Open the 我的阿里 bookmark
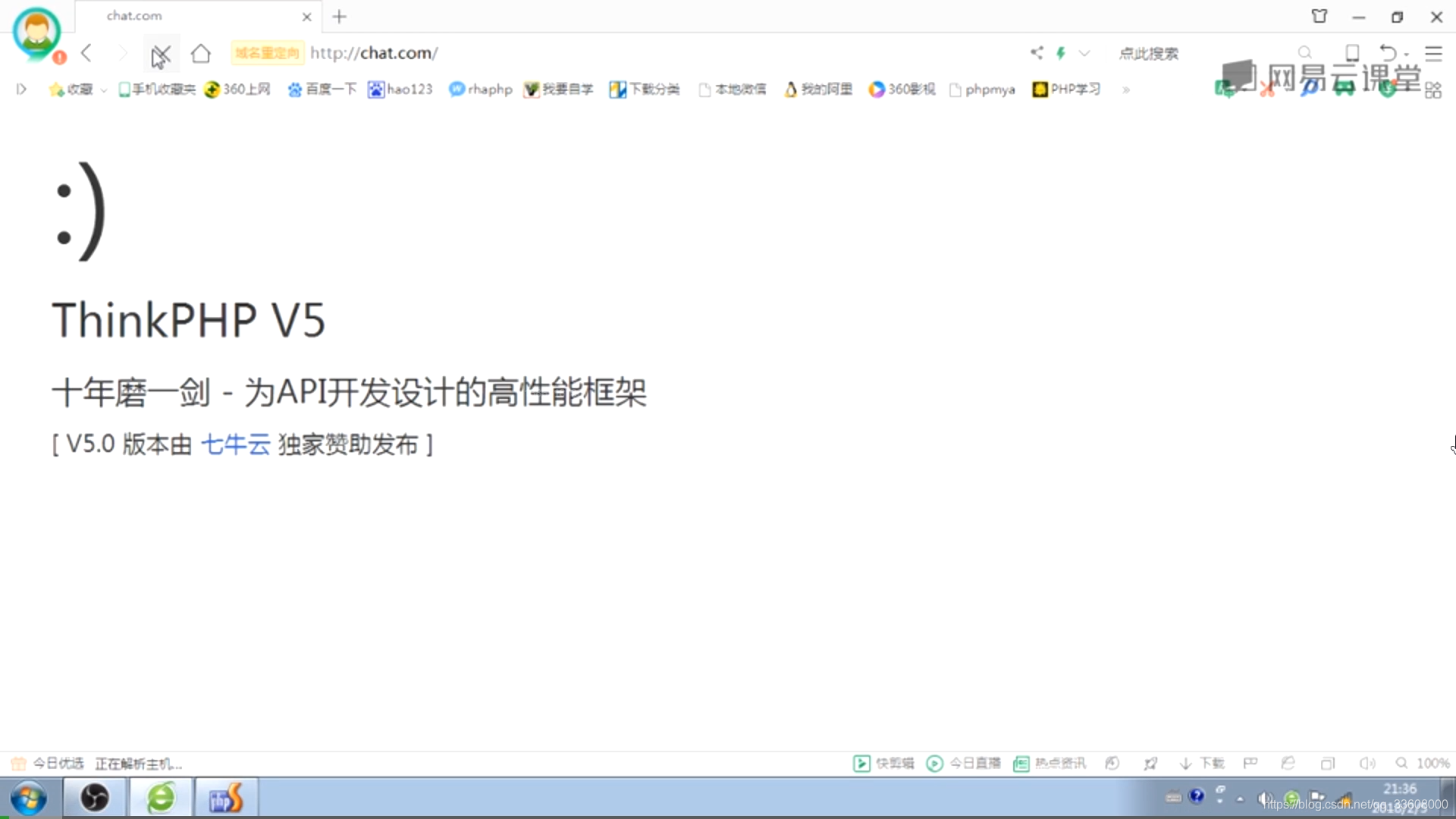The height and width of the screenshot is (819, 1456). coord(818,89)
